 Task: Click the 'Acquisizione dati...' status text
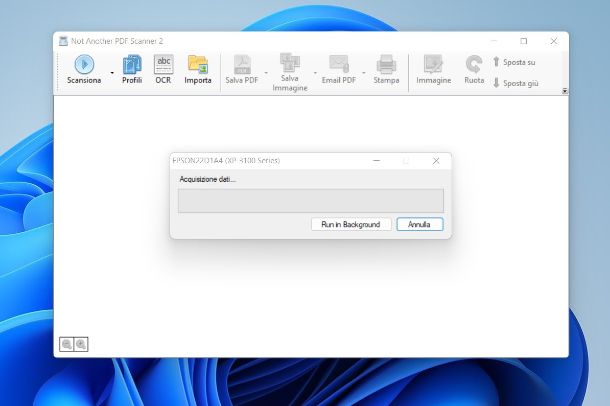(207, 179)
